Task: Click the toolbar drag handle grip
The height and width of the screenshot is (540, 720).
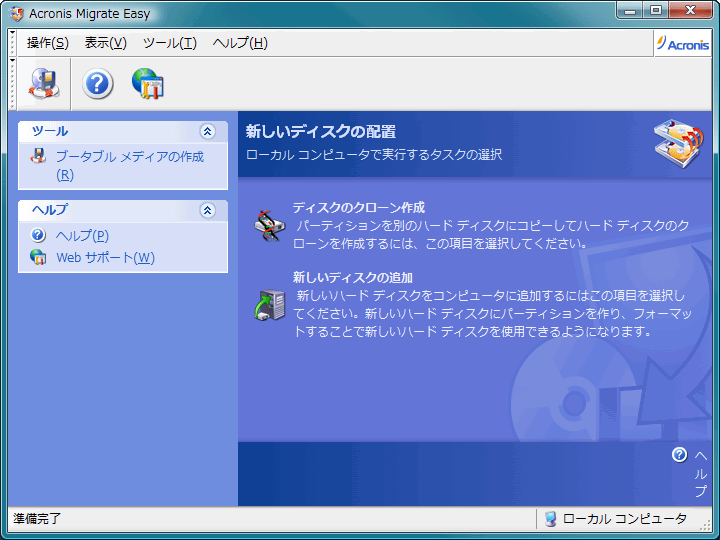Action: pos(12,84)
